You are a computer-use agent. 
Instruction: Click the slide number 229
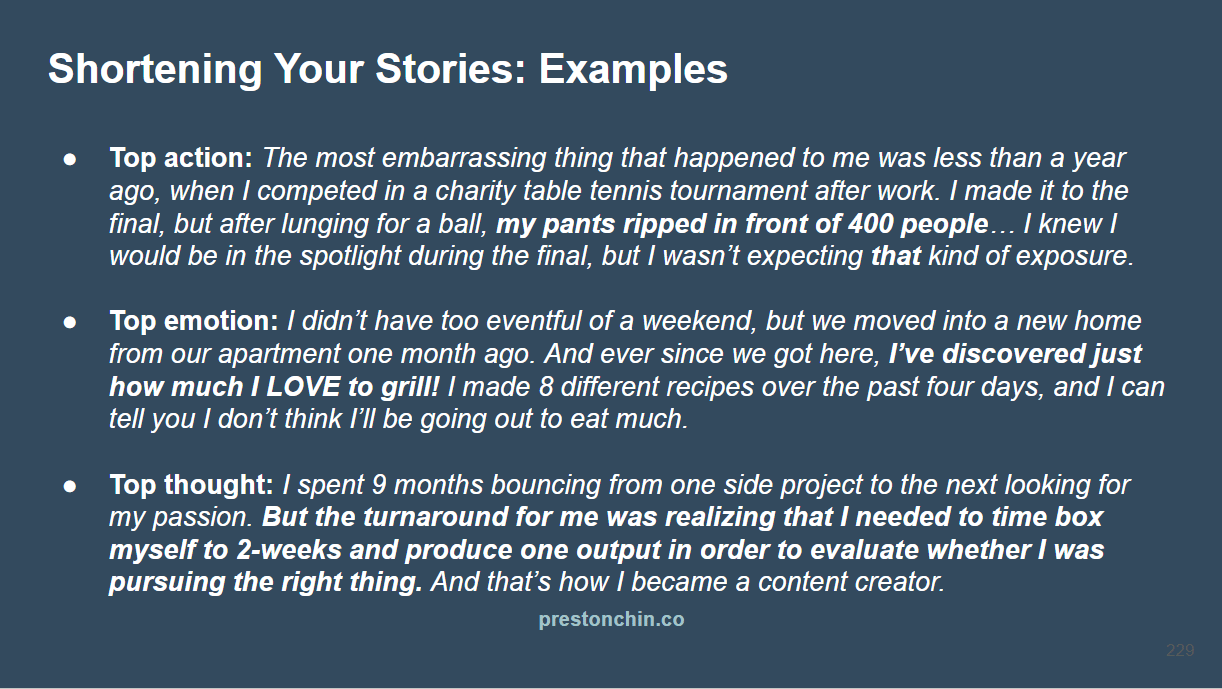1180,651
